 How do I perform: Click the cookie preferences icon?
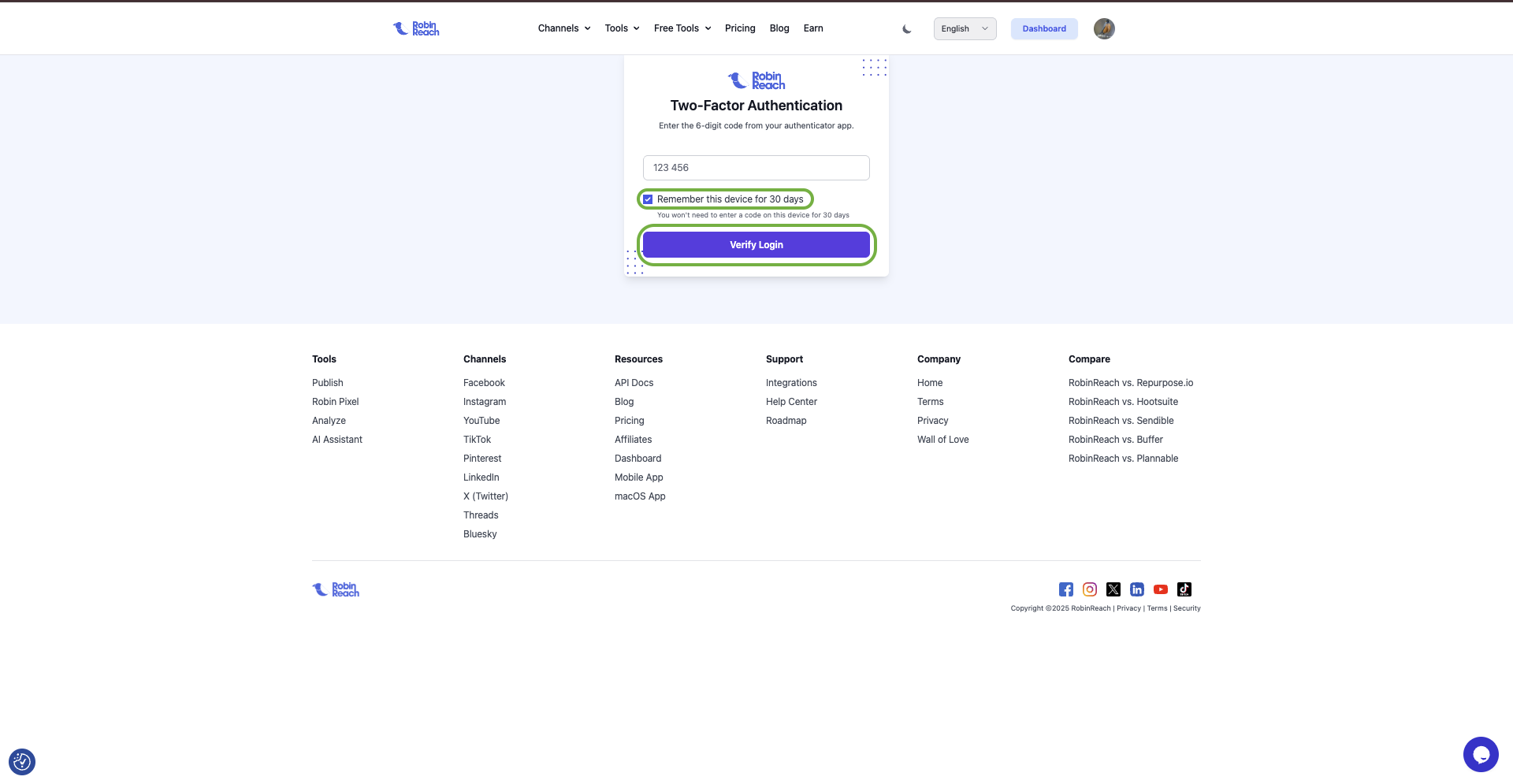[22, 762]
